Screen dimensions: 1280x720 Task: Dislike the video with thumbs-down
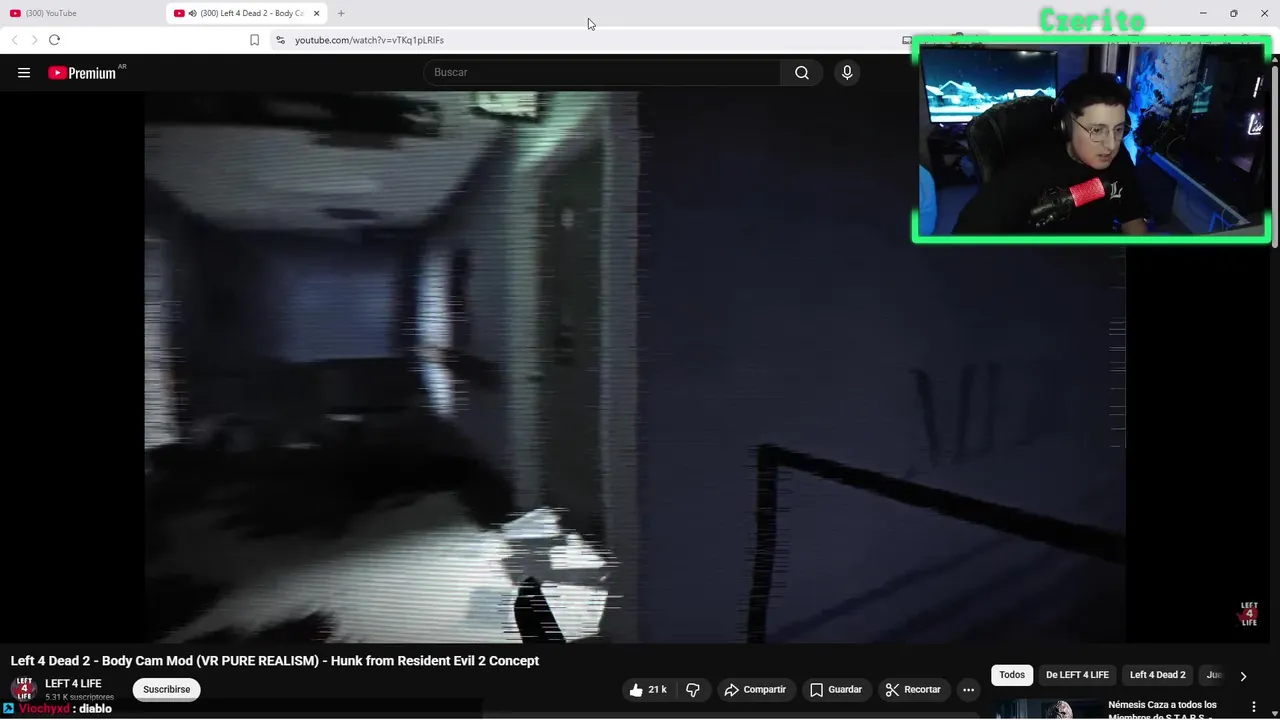point(692,690)
